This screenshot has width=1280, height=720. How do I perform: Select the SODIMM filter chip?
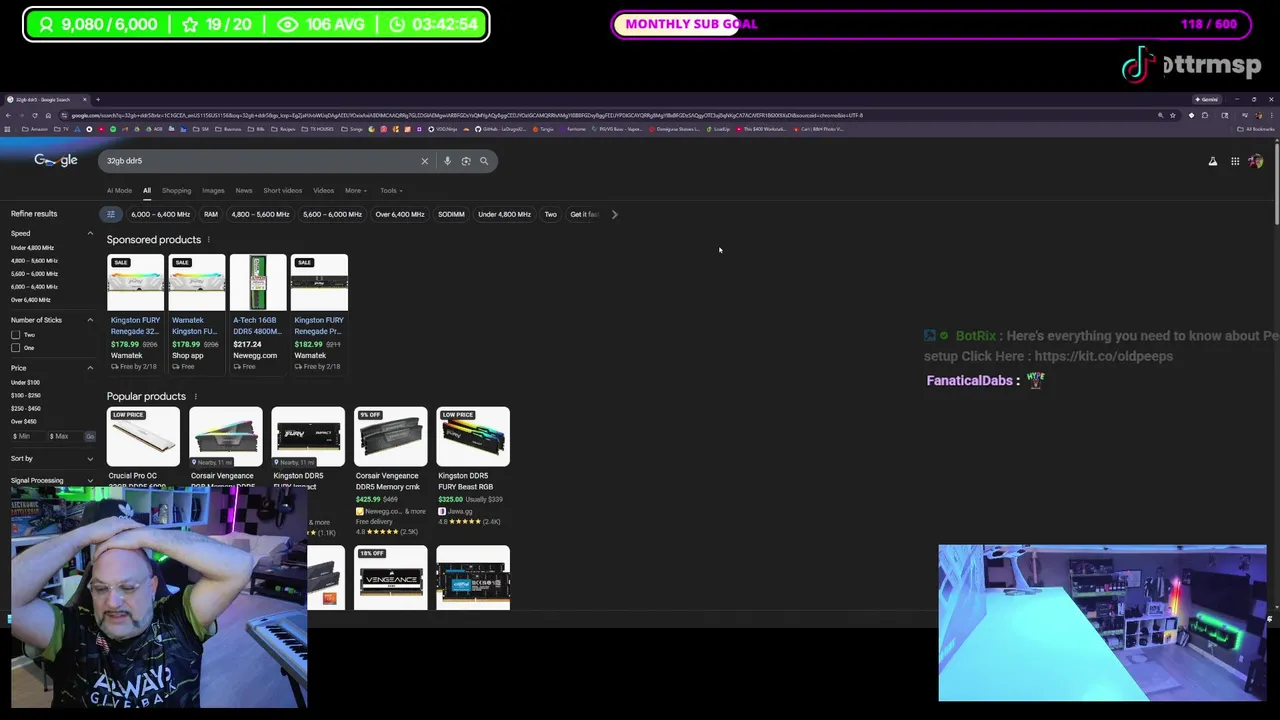451,214
